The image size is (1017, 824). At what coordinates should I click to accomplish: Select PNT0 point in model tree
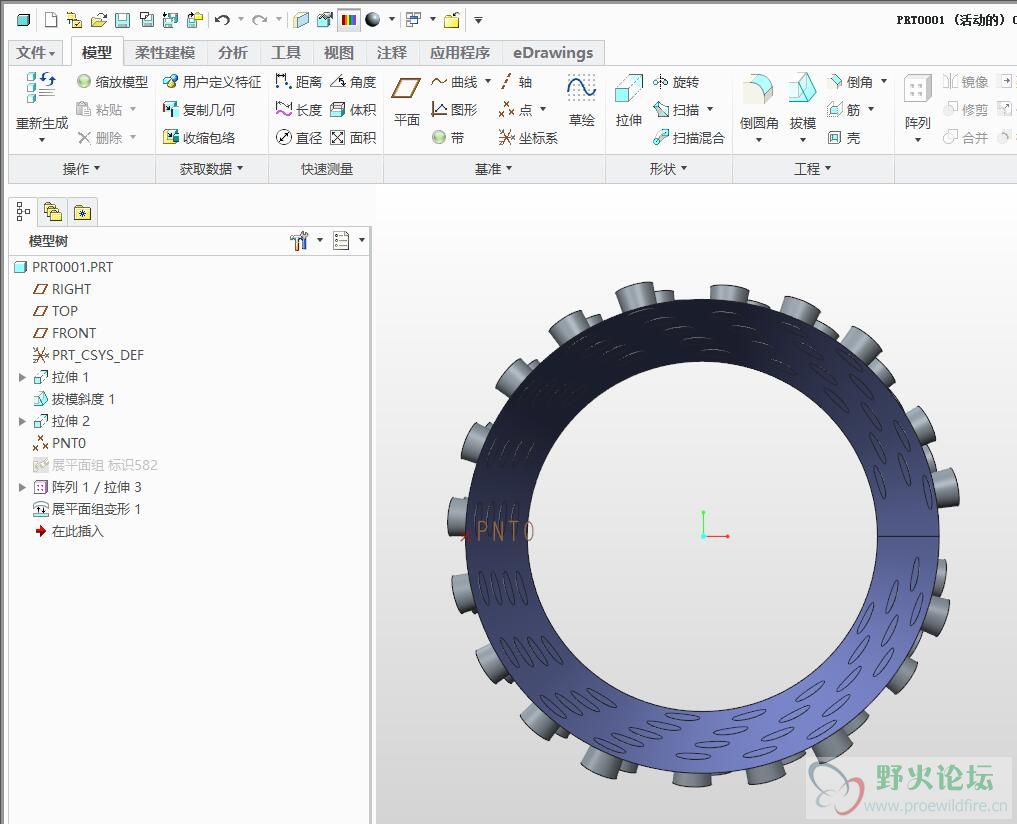coord(59,443)
